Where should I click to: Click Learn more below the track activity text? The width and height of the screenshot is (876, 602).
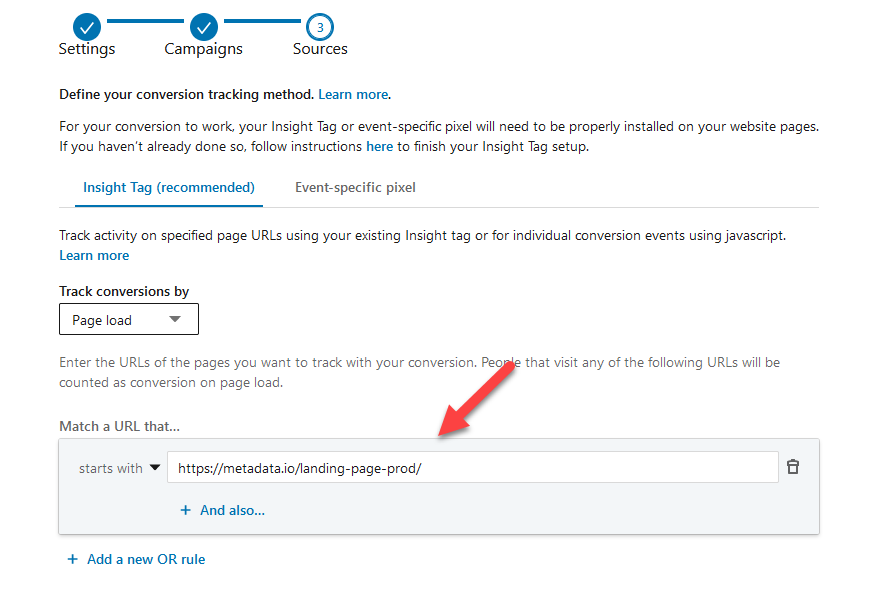tap(93, 255)
